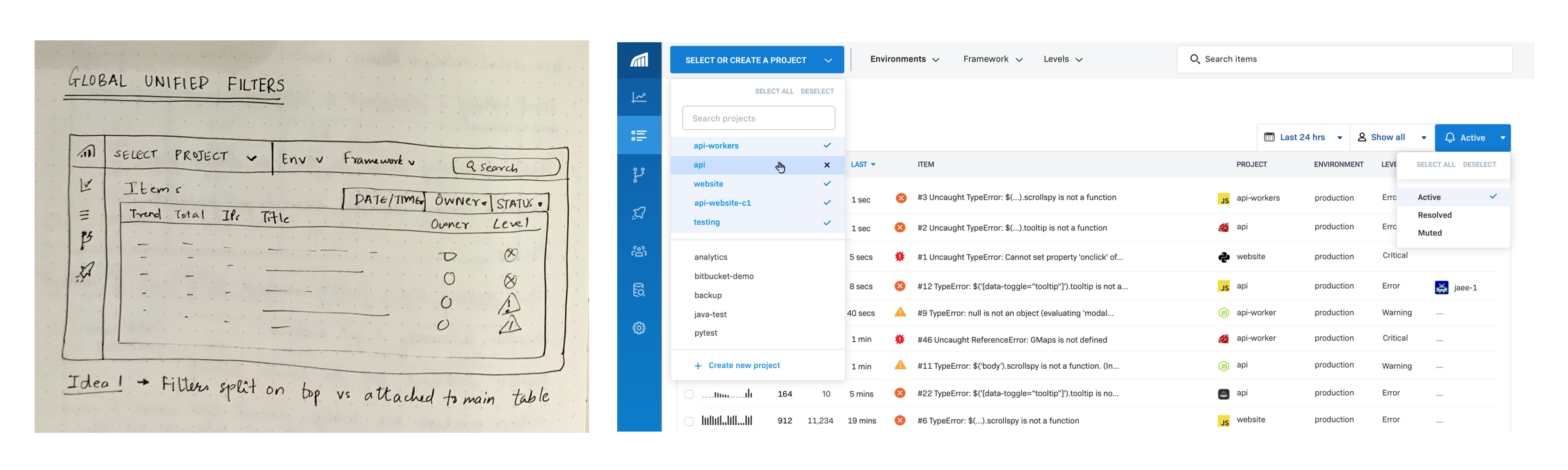
Task: Open item #2 Uncaught TypeError tooltip
Action: pos(1012,228)
